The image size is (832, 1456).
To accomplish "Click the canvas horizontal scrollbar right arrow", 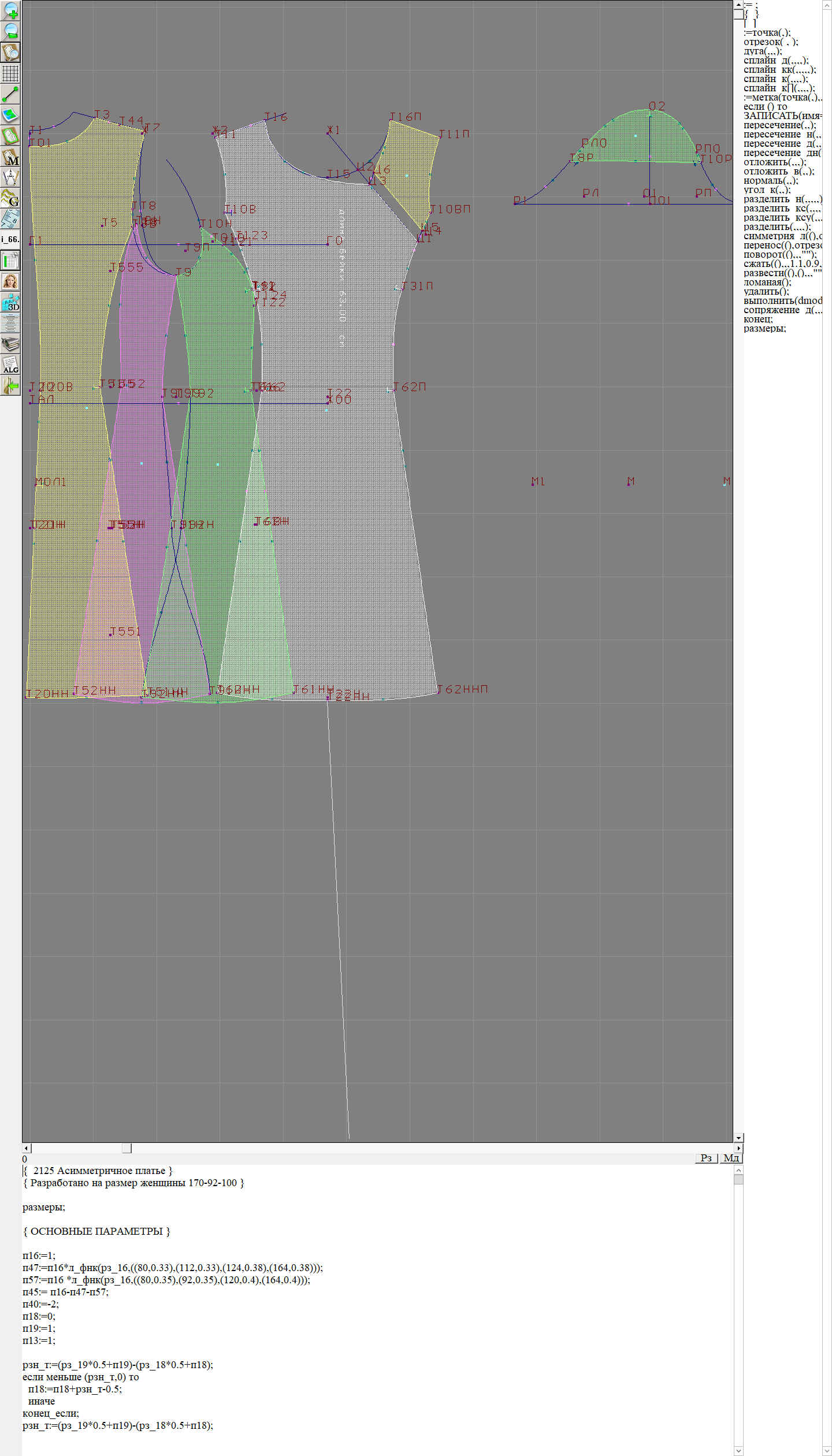I will pos(738,1148).
